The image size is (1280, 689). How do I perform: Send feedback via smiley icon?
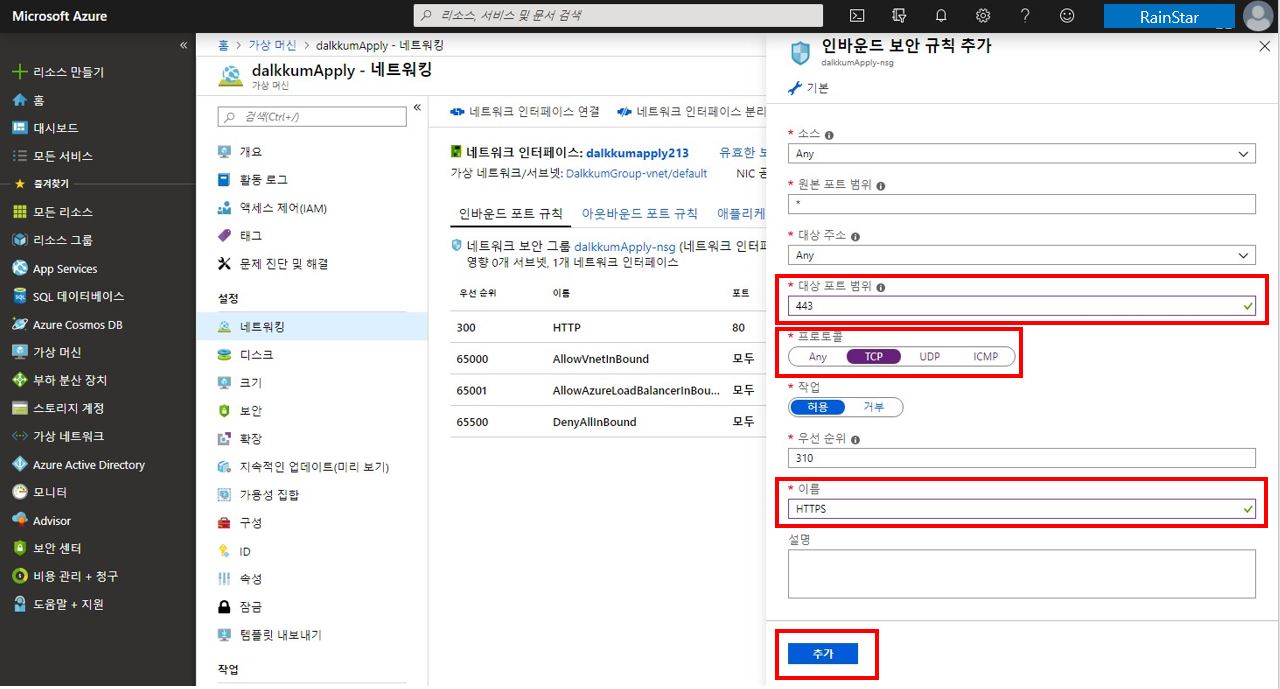click(x=1067, y=16)
